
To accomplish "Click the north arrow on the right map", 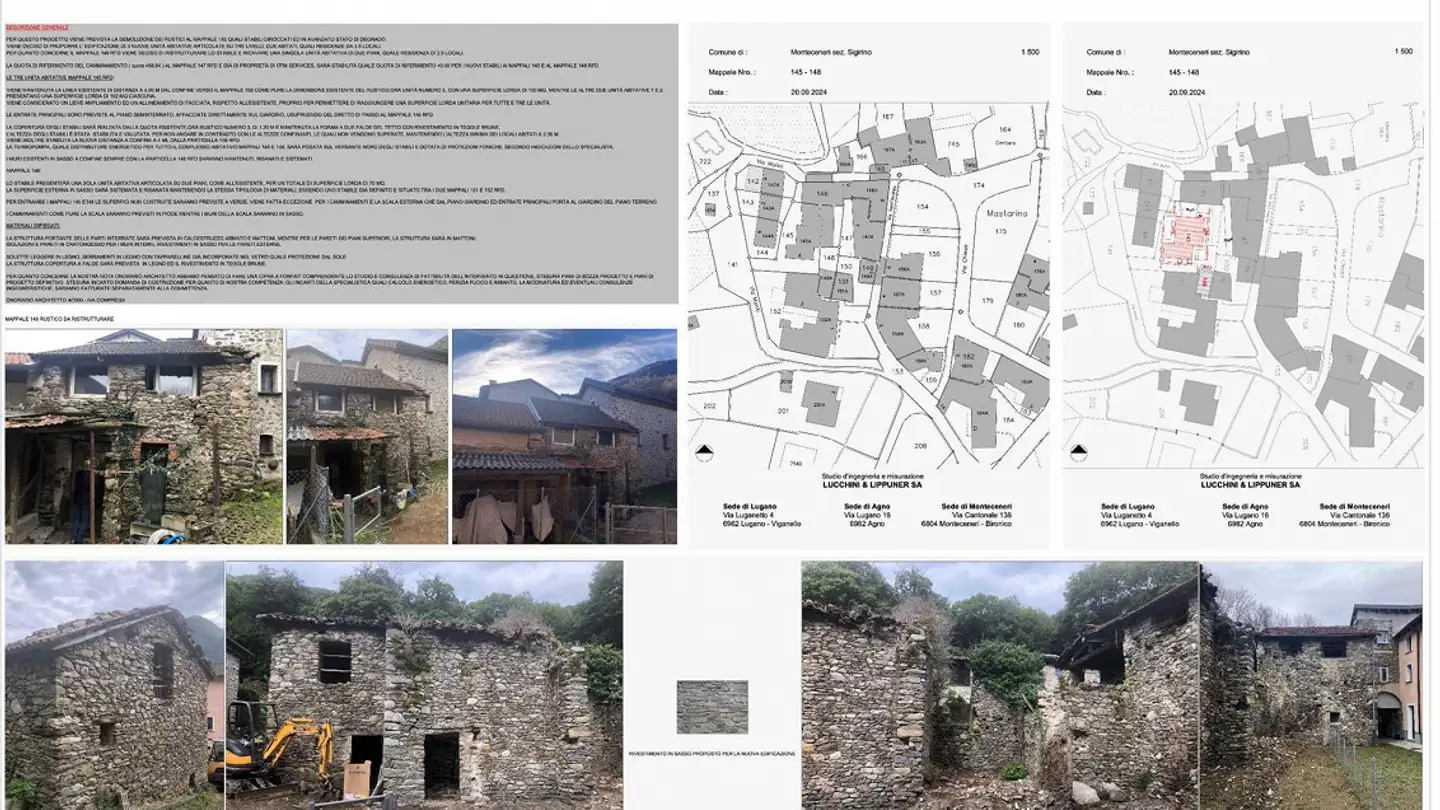I will (x=1078, y=453).
